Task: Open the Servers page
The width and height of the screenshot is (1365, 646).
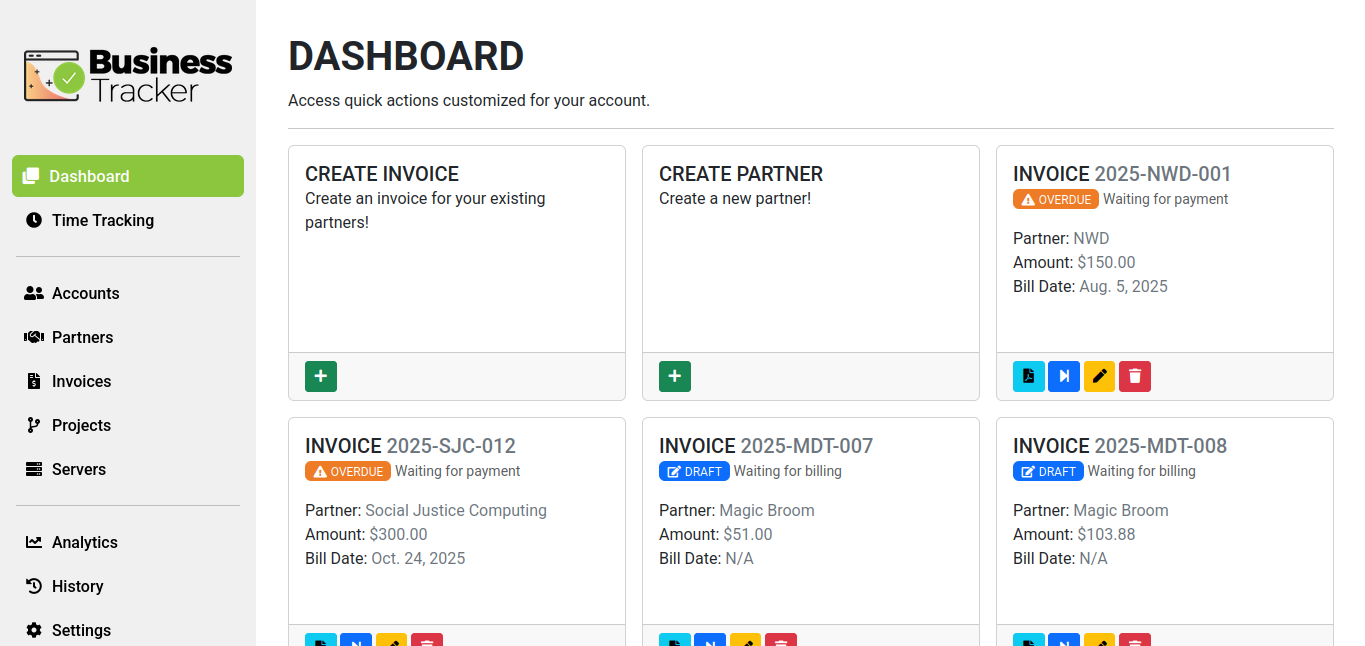Action: 78,469
